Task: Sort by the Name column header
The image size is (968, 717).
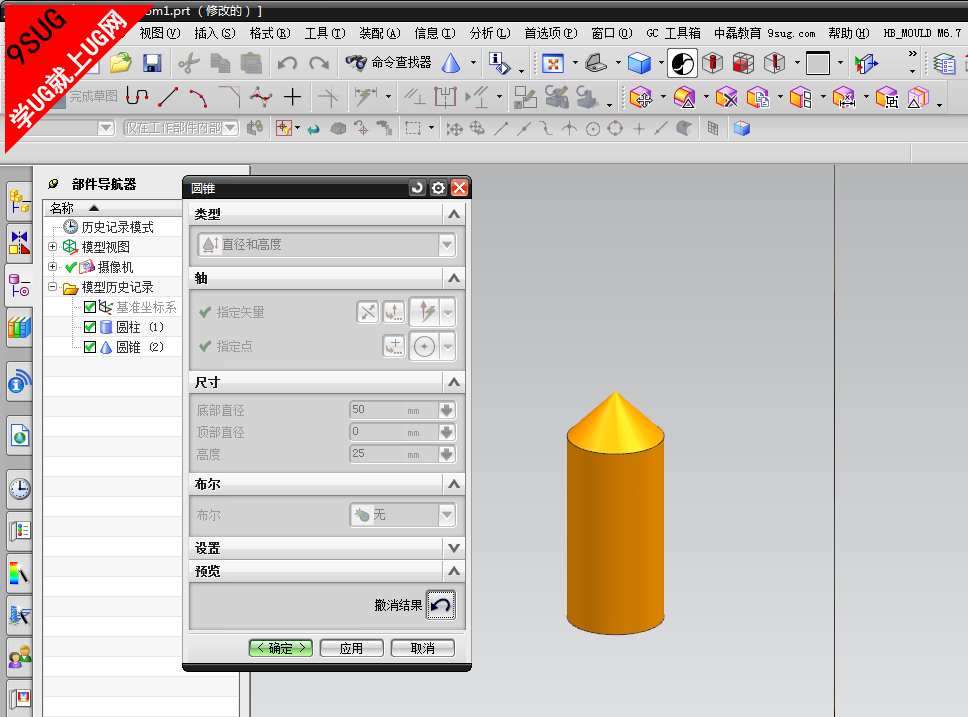Action: point(112,208)
